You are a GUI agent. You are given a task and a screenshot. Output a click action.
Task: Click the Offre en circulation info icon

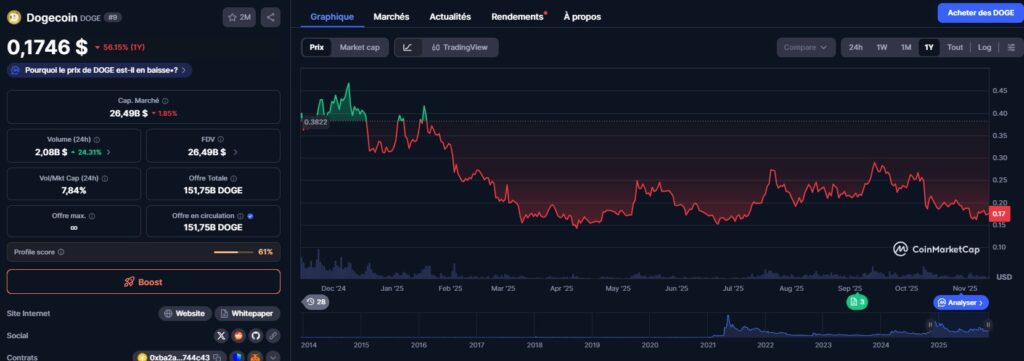(x=241, y=216)
